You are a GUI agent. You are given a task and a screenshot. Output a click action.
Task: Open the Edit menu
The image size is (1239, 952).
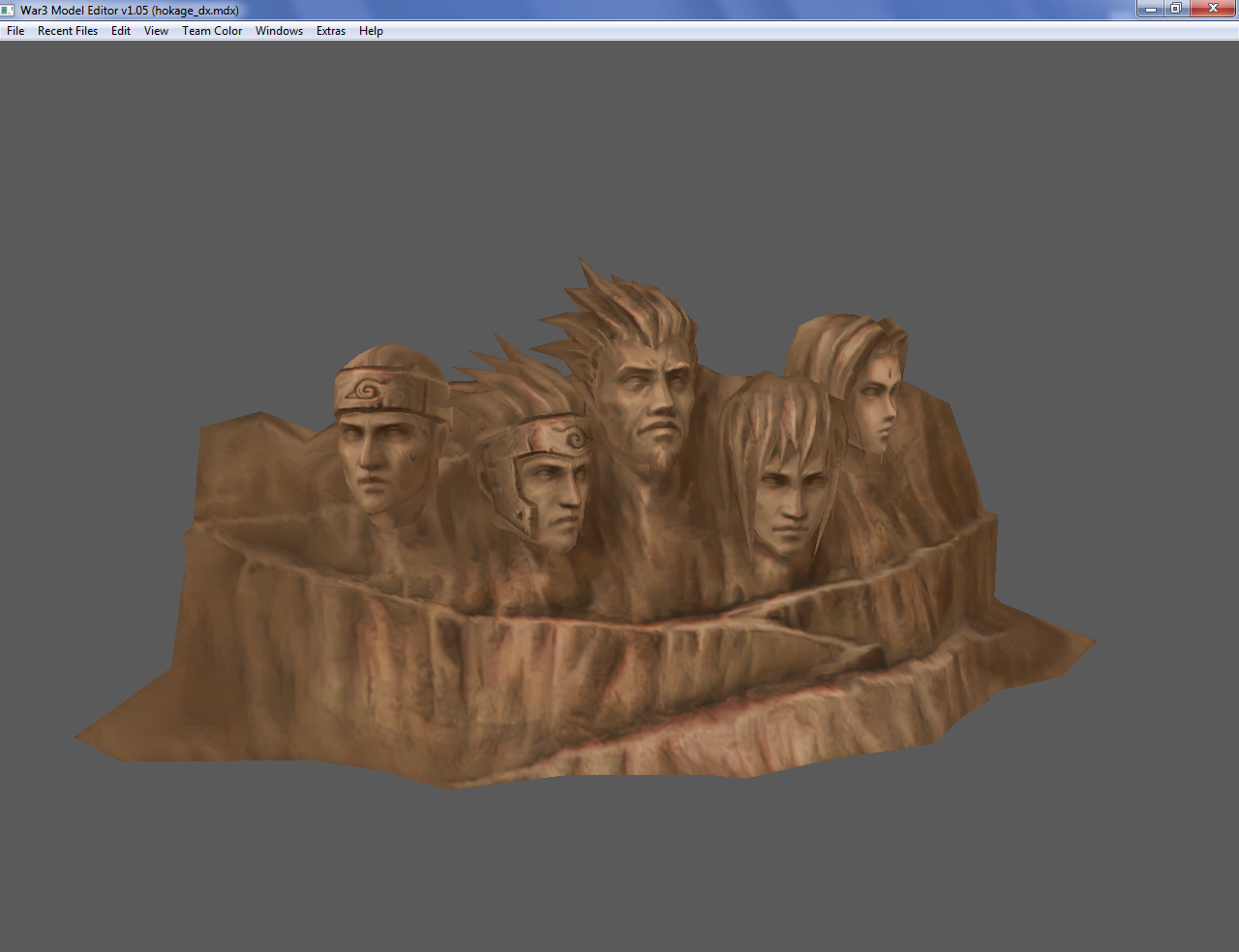tap(121, 31)
